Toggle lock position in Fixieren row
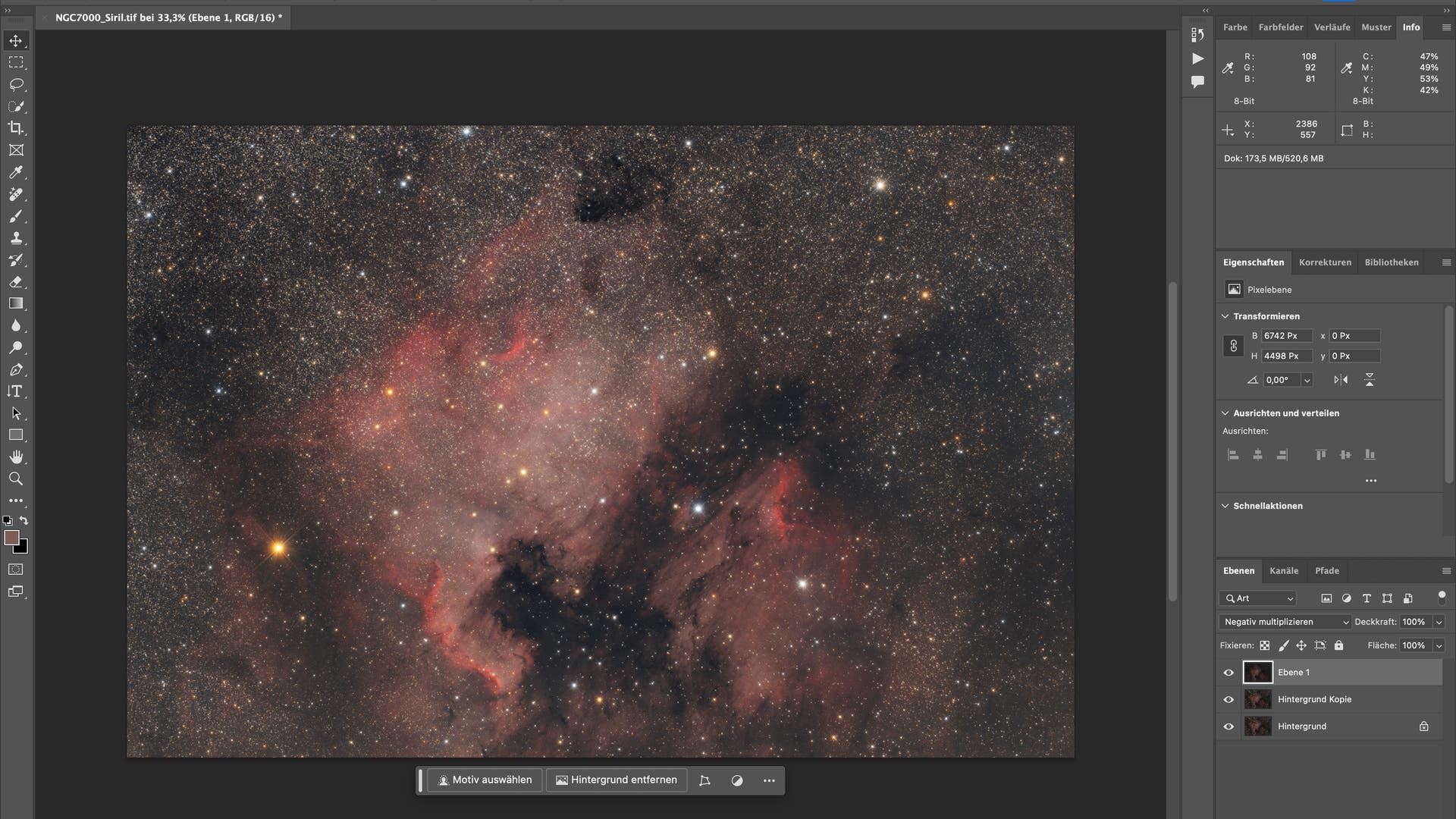Viewport: 1456px width, 819px height. tap(1301, 646)
